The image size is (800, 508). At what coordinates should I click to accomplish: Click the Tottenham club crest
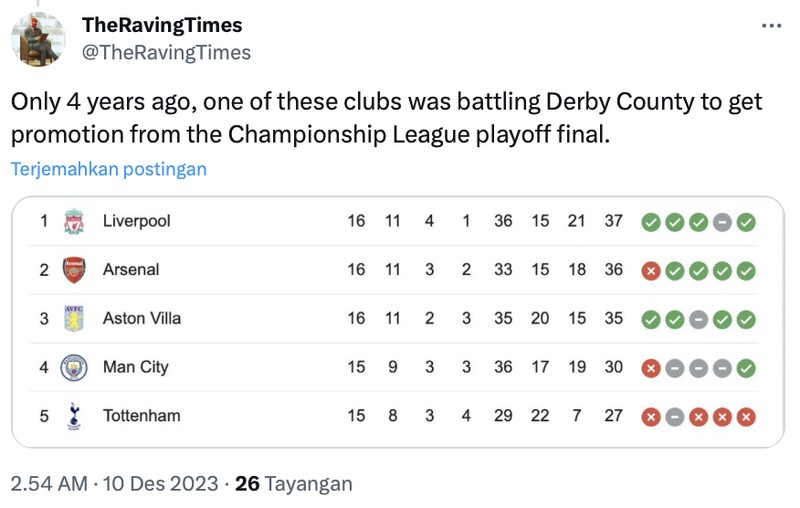click(x=73, y=416)
